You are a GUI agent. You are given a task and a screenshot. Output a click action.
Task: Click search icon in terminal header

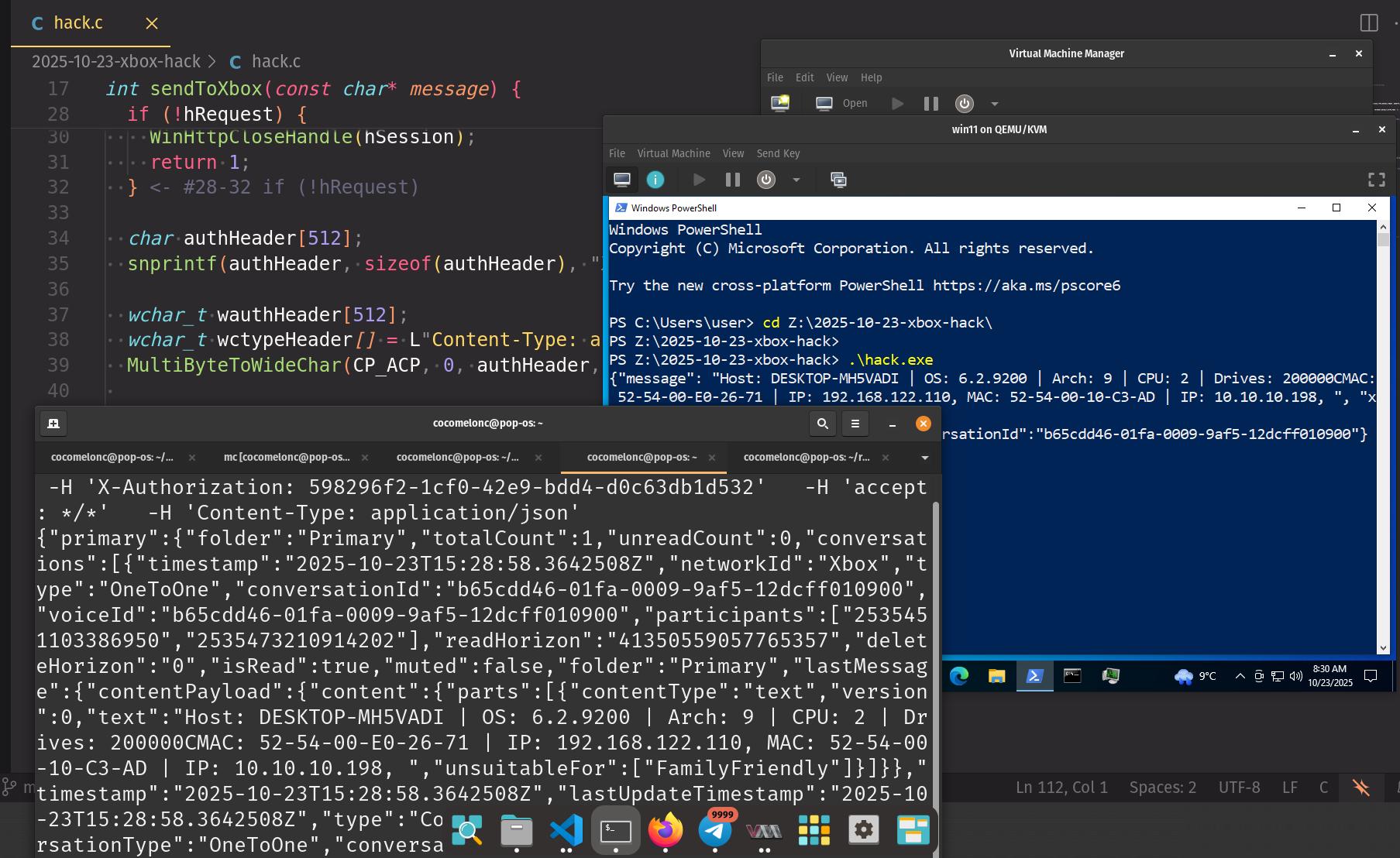pyautogui.click(x=823, y=424)
